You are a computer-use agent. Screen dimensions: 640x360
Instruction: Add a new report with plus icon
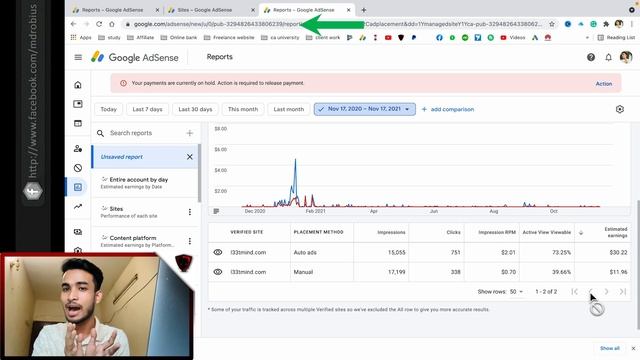click(189, 133)
